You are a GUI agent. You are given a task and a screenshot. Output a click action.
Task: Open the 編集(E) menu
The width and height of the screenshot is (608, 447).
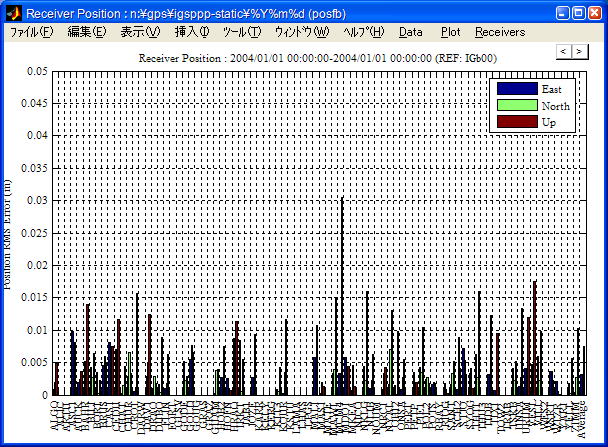(x=86, y=32)
